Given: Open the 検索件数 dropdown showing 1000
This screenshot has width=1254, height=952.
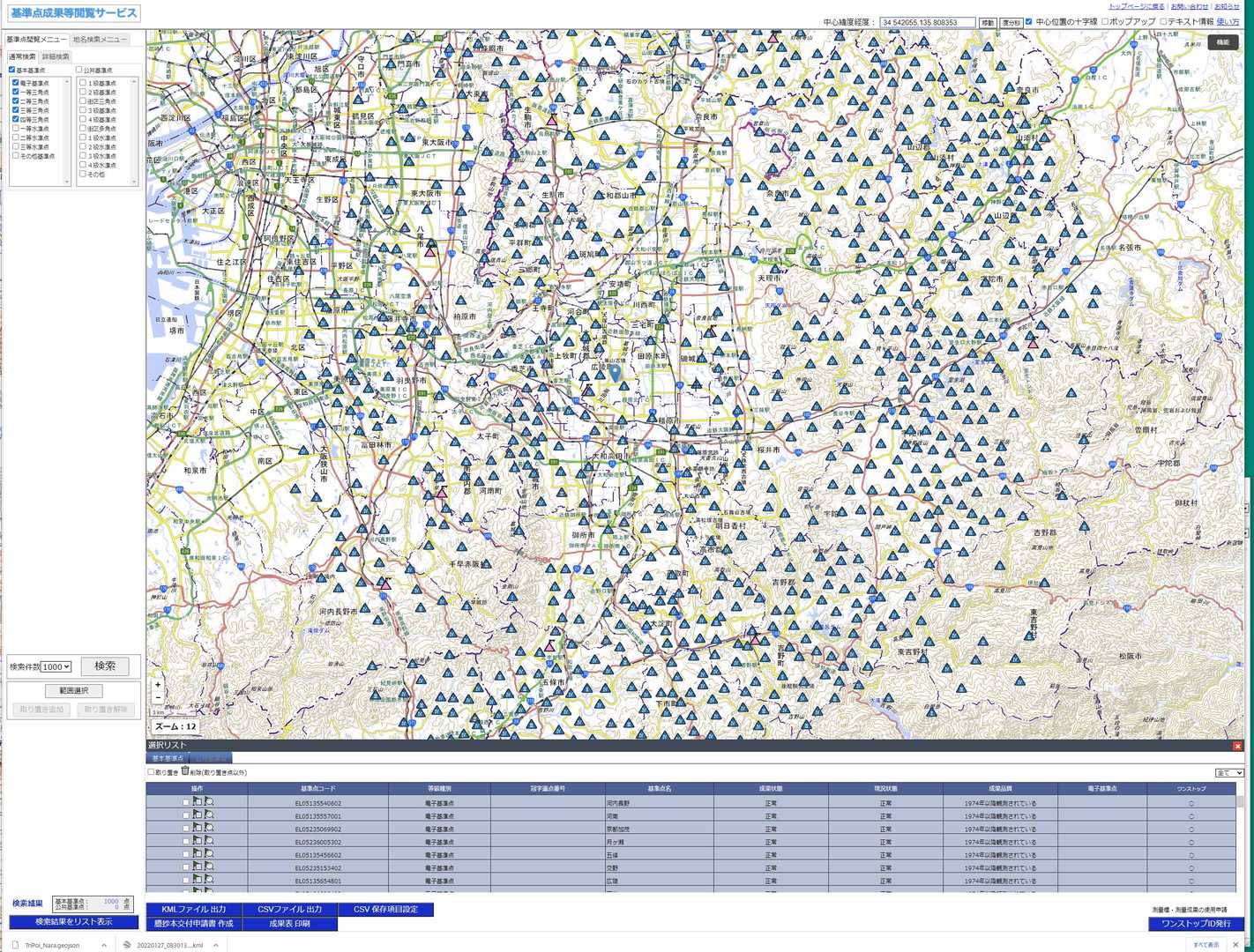Looking at the screenshot, I should [x=56, y=667].
